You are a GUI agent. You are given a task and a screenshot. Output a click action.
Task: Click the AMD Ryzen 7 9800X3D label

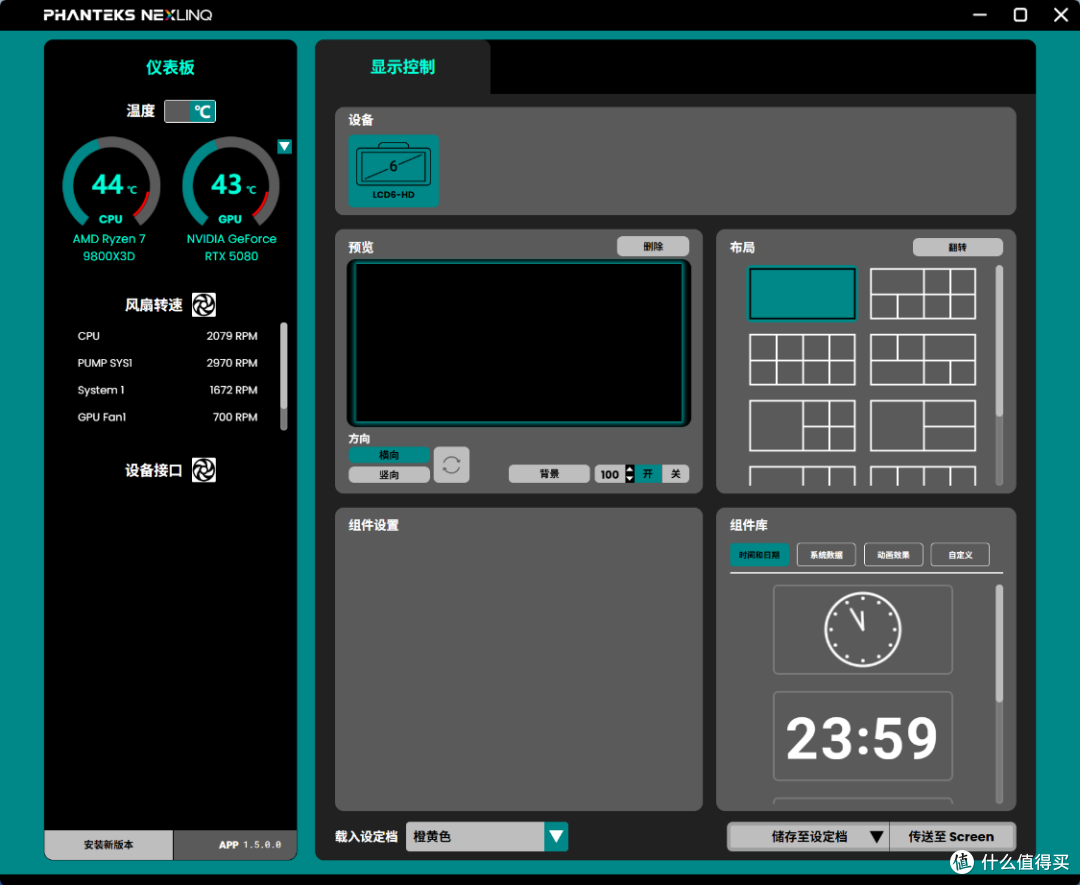[109, 247]
